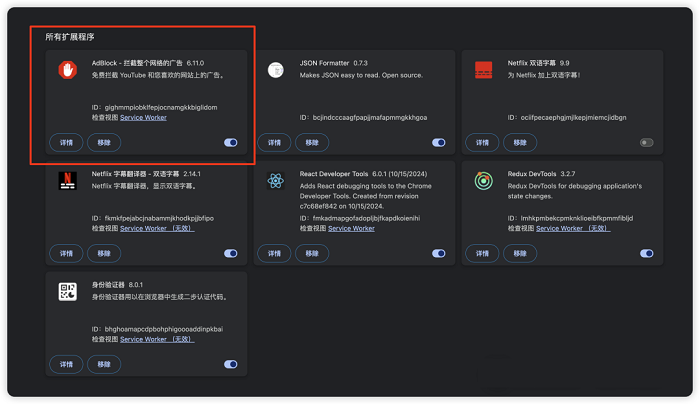700x404 pixels.
Task: Click the JSON Formatter extension icon
Action: pos(275,70)
